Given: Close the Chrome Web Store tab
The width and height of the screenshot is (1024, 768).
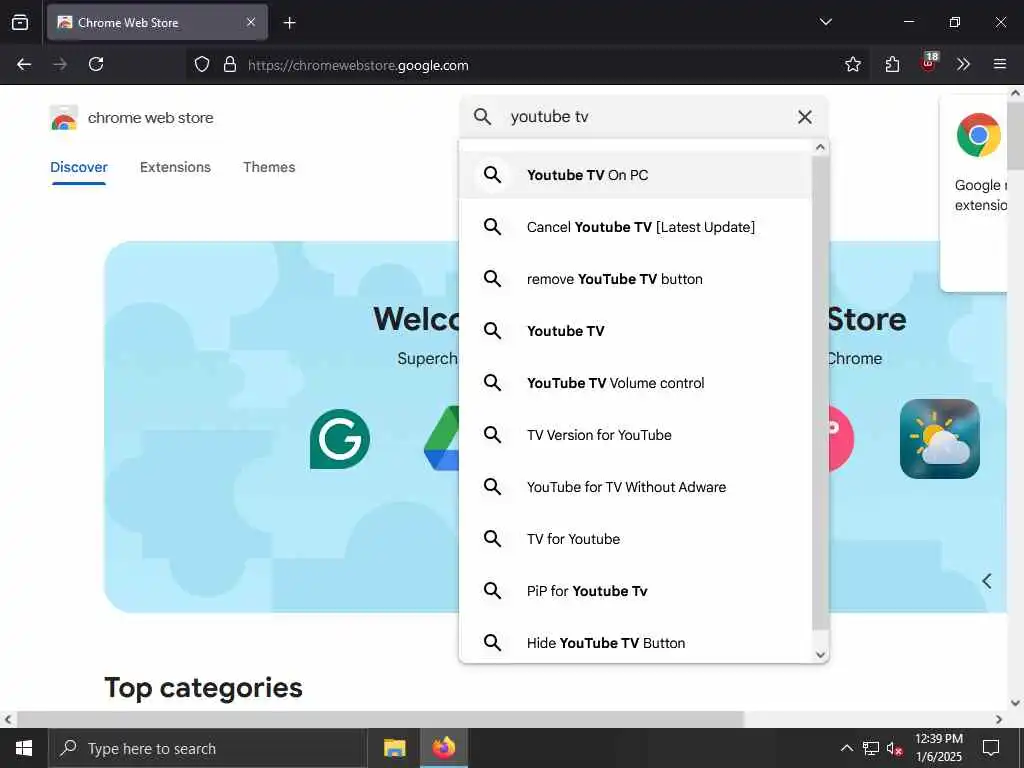Looking at the screenshot, I should tap(251, 22).
